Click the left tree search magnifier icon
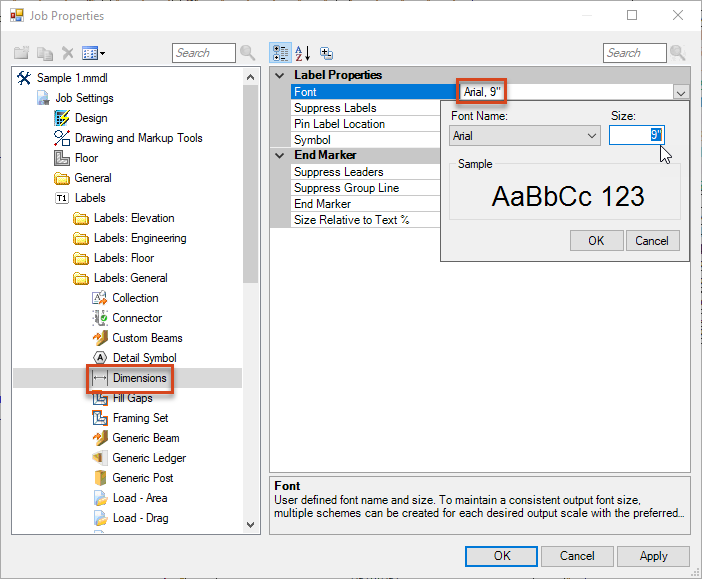Image resolution: width=702 pixels, height=579 pixels. click(x=248, y=53)
